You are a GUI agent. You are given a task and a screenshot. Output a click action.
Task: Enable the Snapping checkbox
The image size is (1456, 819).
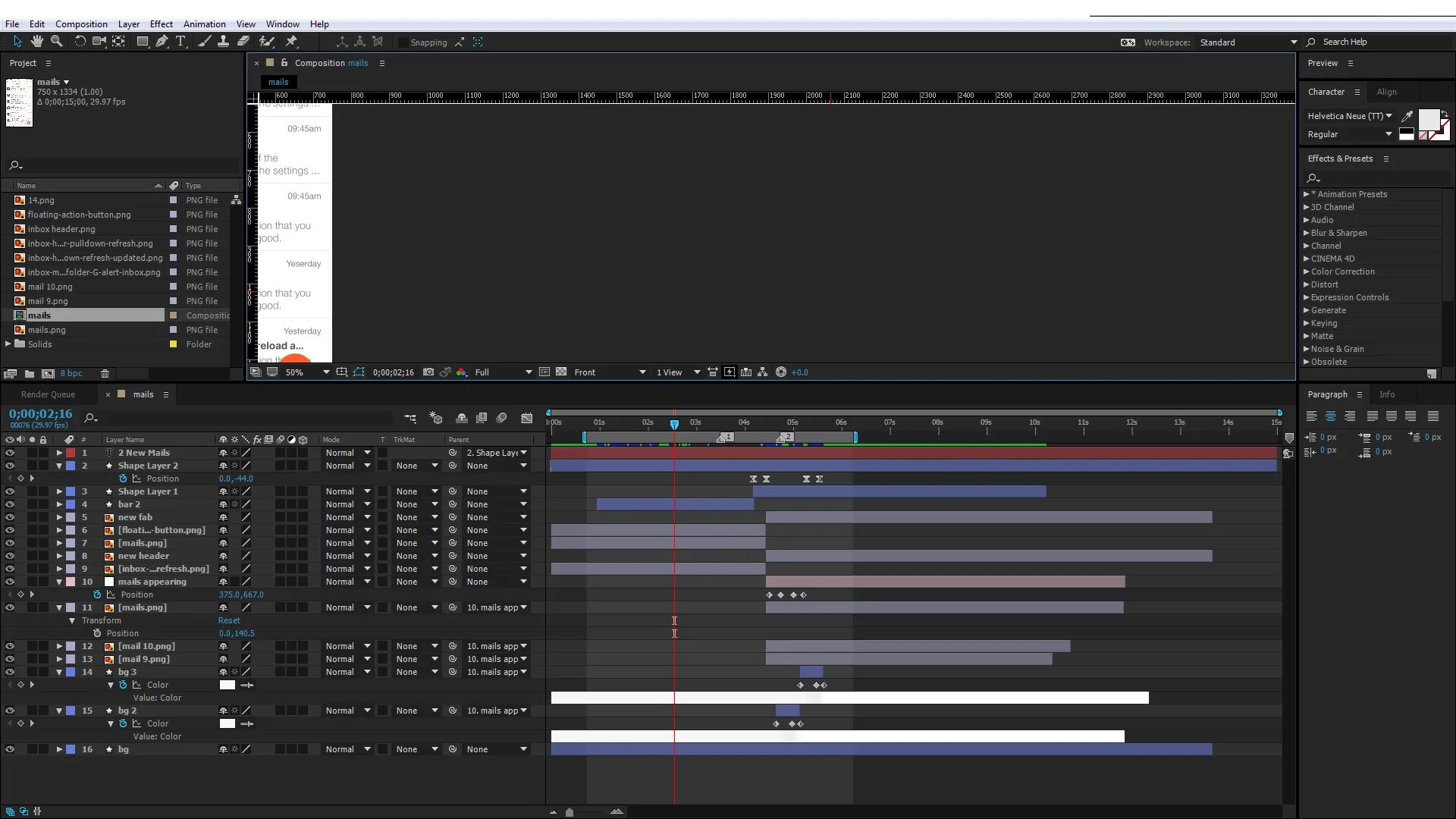pos(403,42)
